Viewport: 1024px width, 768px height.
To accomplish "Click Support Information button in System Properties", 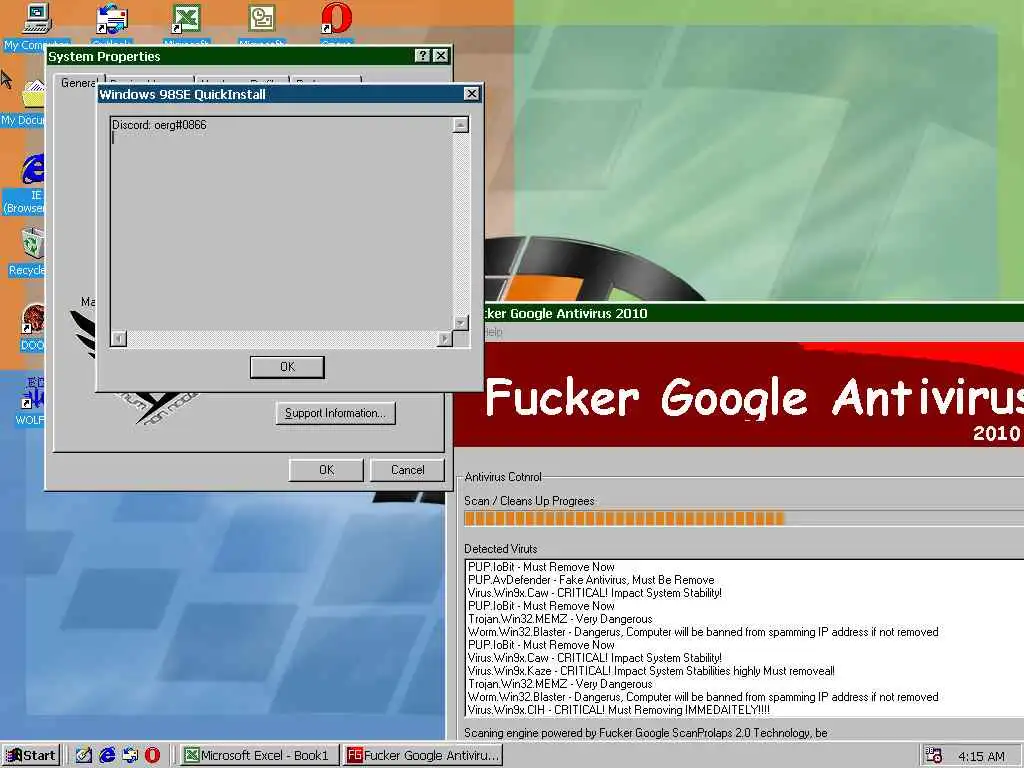I will point(336,413).
